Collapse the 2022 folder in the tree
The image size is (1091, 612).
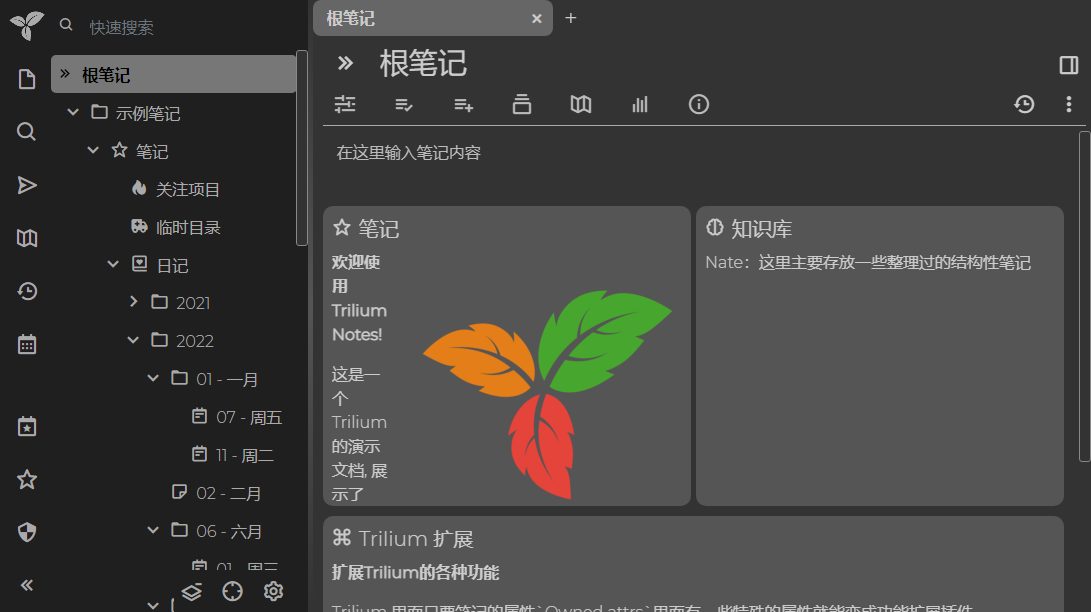[134, 340]
